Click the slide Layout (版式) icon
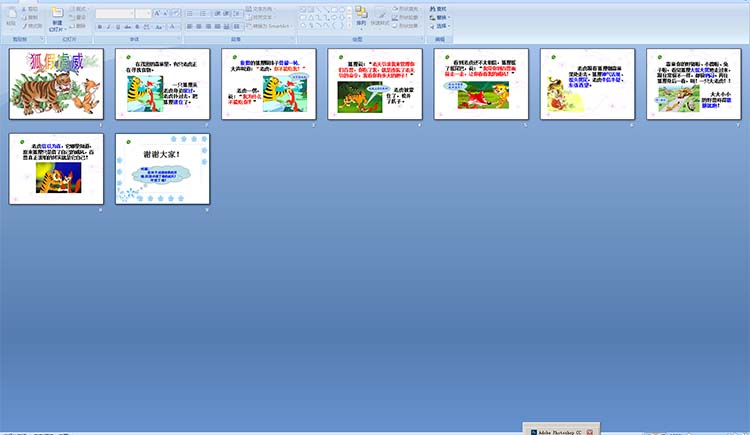The width and height of the screenshot is (750, 435). tap(72, 9)
